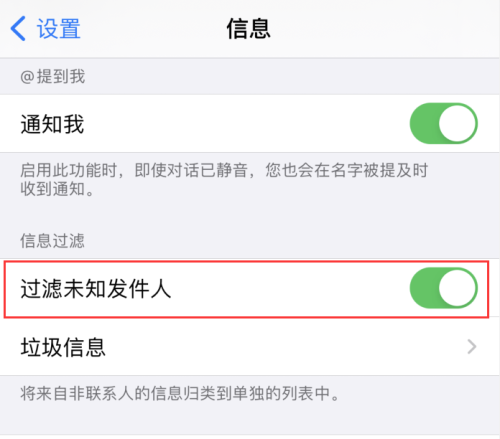The width and height of the screenshot is (500, 439).
Task: Open 垃圾信息 using its right chevron
Action: point(472,347)
